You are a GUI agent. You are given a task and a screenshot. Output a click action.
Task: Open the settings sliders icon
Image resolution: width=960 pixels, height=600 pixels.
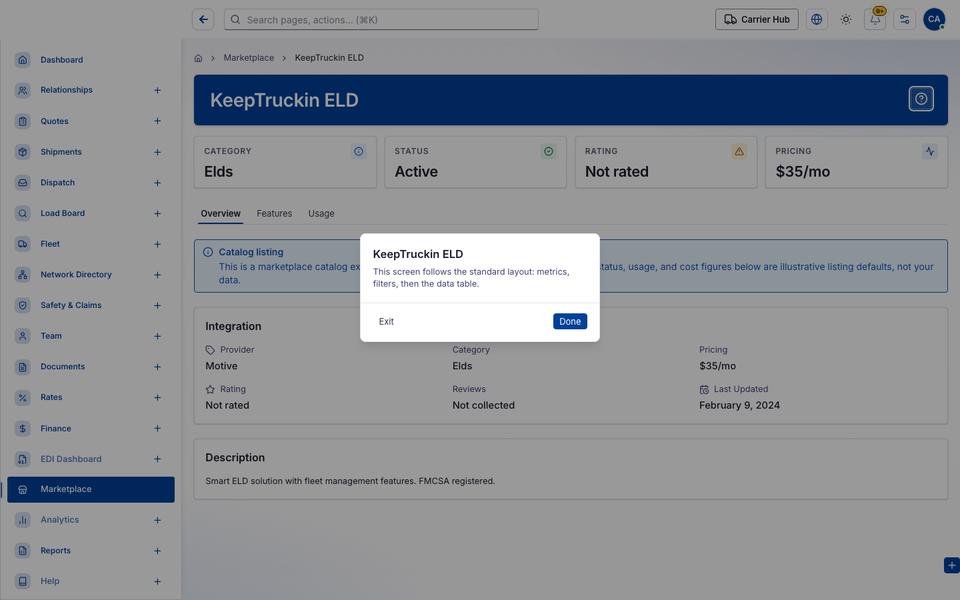click(904, 20)
